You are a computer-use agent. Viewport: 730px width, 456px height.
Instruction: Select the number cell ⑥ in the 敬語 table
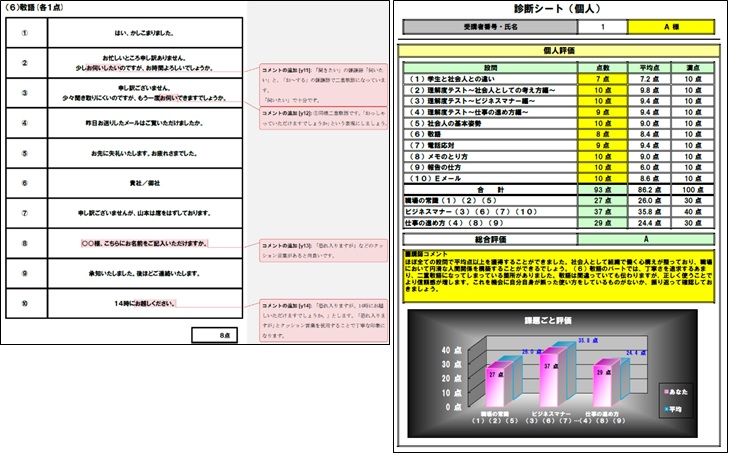[x=27, y=184]
